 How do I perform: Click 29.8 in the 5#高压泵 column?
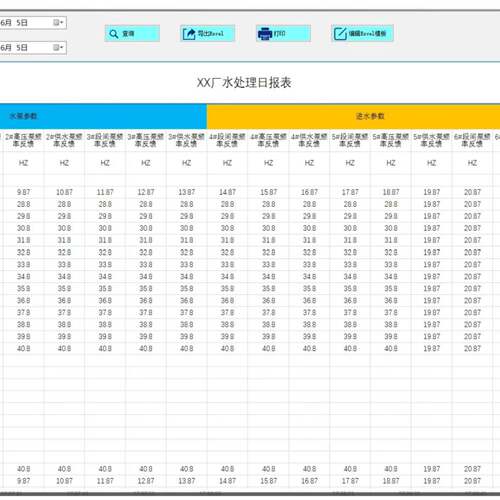point(391,216)
